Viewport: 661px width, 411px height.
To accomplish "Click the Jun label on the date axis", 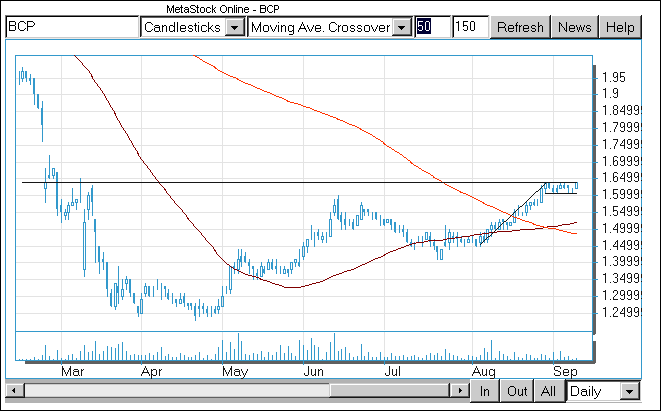I will [x=314, y=371].
